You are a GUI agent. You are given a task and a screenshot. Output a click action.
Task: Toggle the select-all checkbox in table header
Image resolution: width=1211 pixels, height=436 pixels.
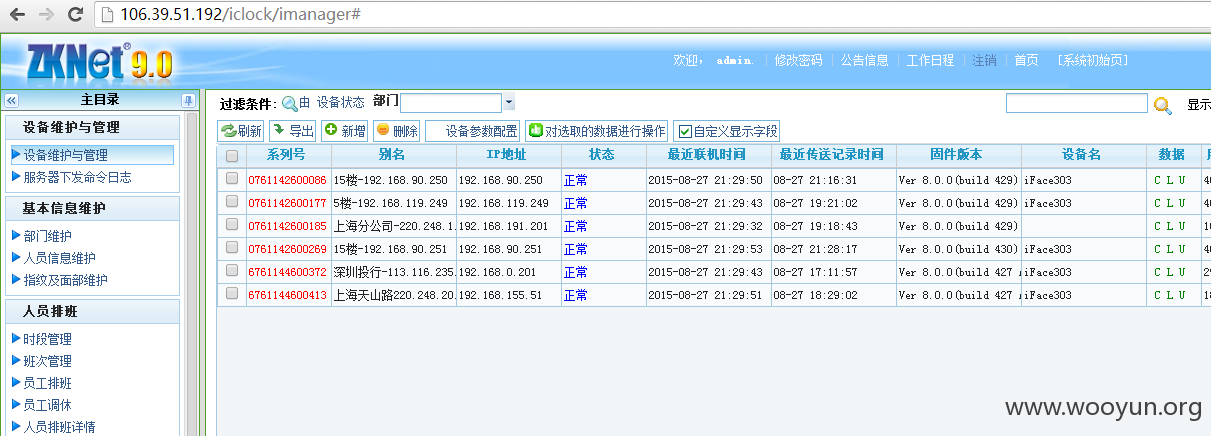[232, 156]
